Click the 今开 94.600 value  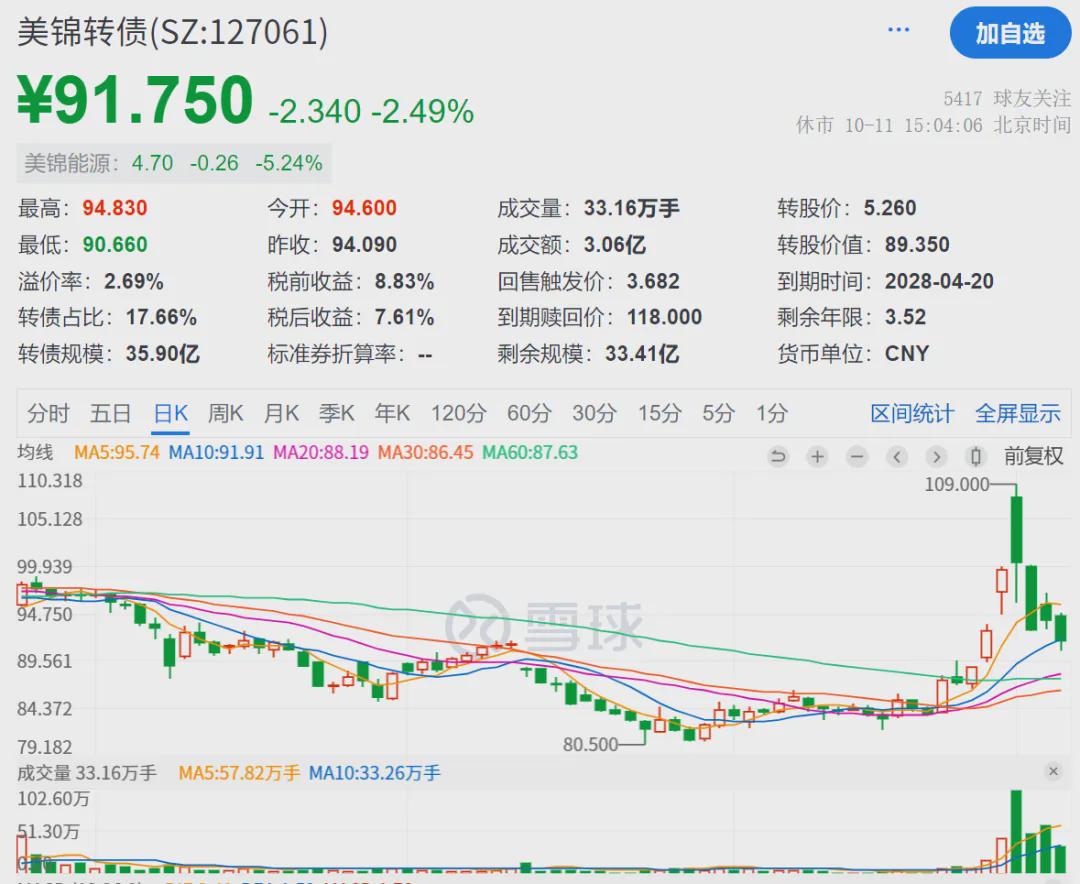point(364,208)
